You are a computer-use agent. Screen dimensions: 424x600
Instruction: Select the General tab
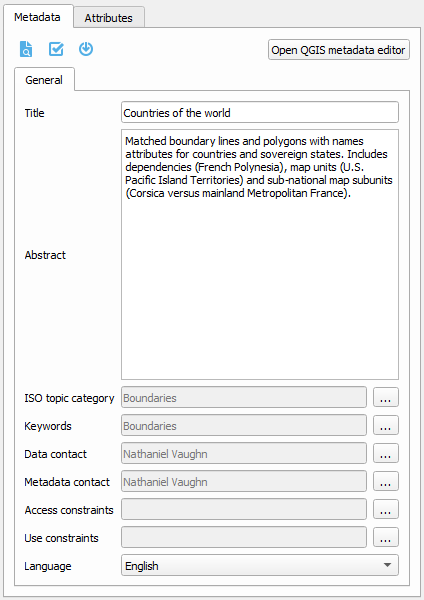click(x=44, y=80)
